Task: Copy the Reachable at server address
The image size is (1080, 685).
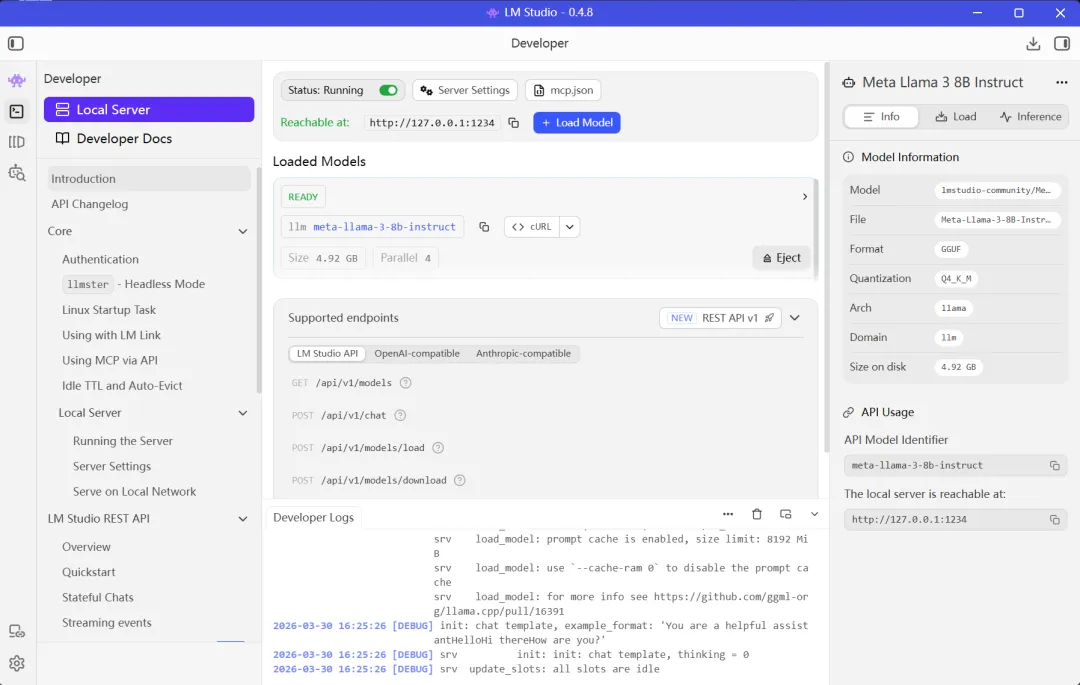Action: 513,123
